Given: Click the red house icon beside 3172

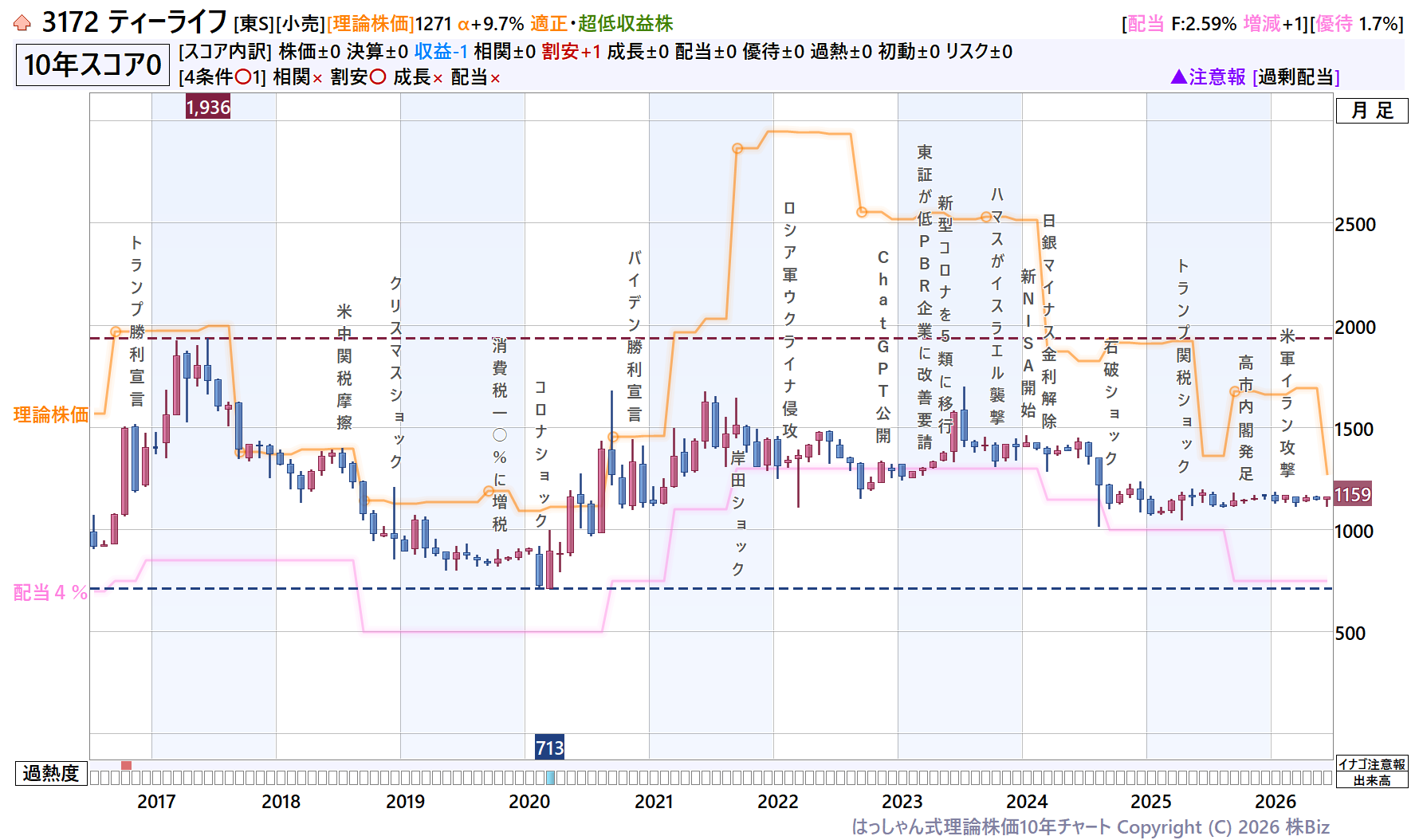Looking at the screenshot, I should click(22, 23).
